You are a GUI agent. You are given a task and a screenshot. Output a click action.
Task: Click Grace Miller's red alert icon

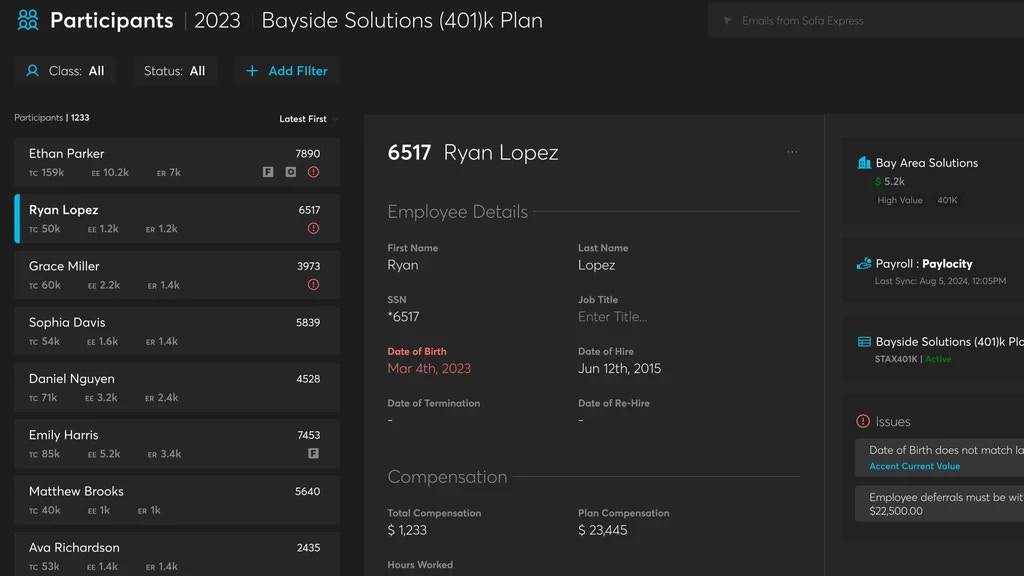313,285
